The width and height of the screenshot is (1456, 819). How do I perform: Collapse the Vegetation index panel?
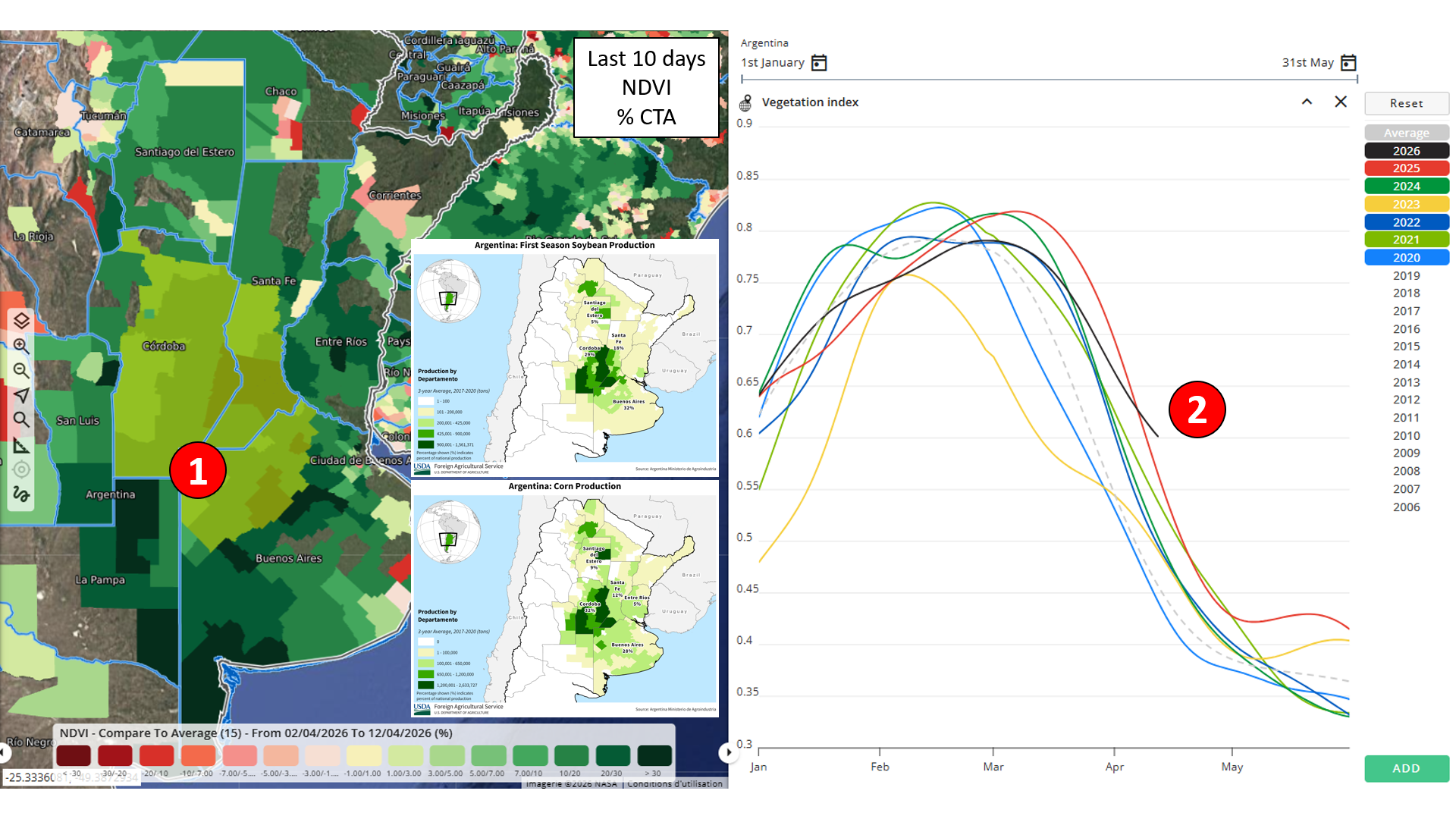pos(1307,102)
